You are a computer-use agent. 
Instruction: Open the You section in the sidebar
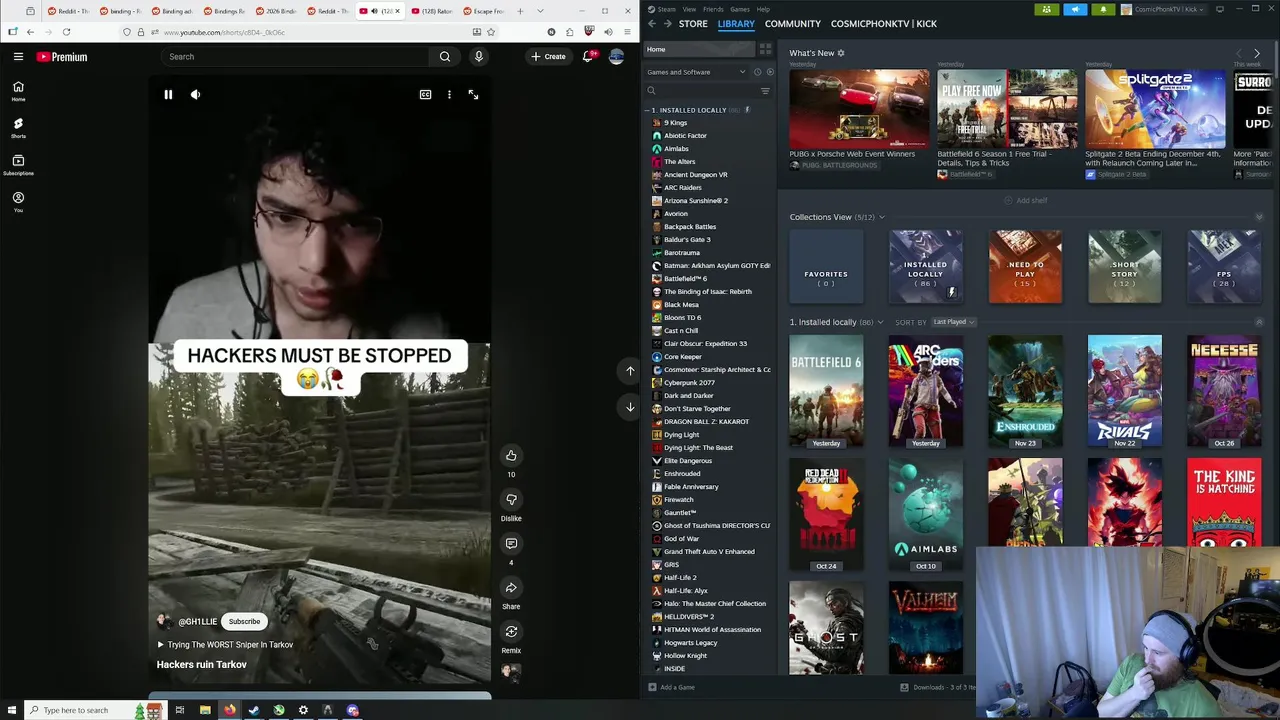(18, 201)
